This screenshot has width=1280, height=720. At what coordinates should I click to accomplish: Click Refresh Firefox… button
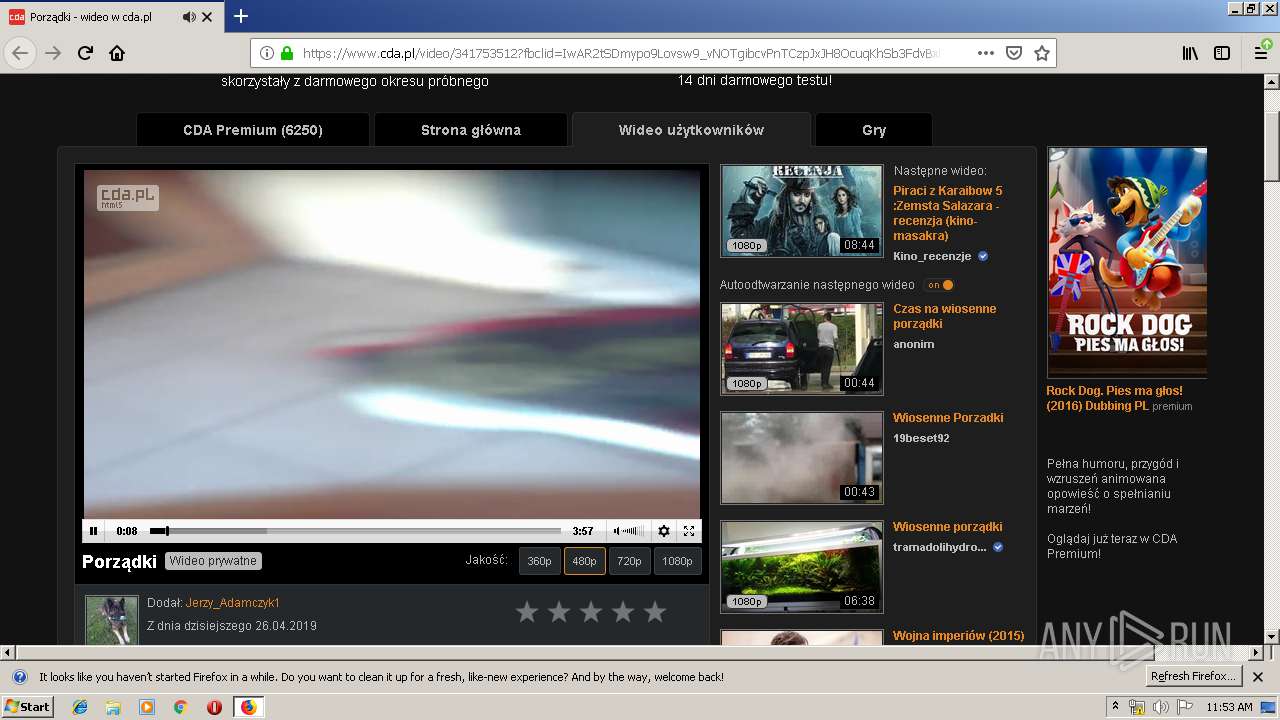pos(1194,677)
